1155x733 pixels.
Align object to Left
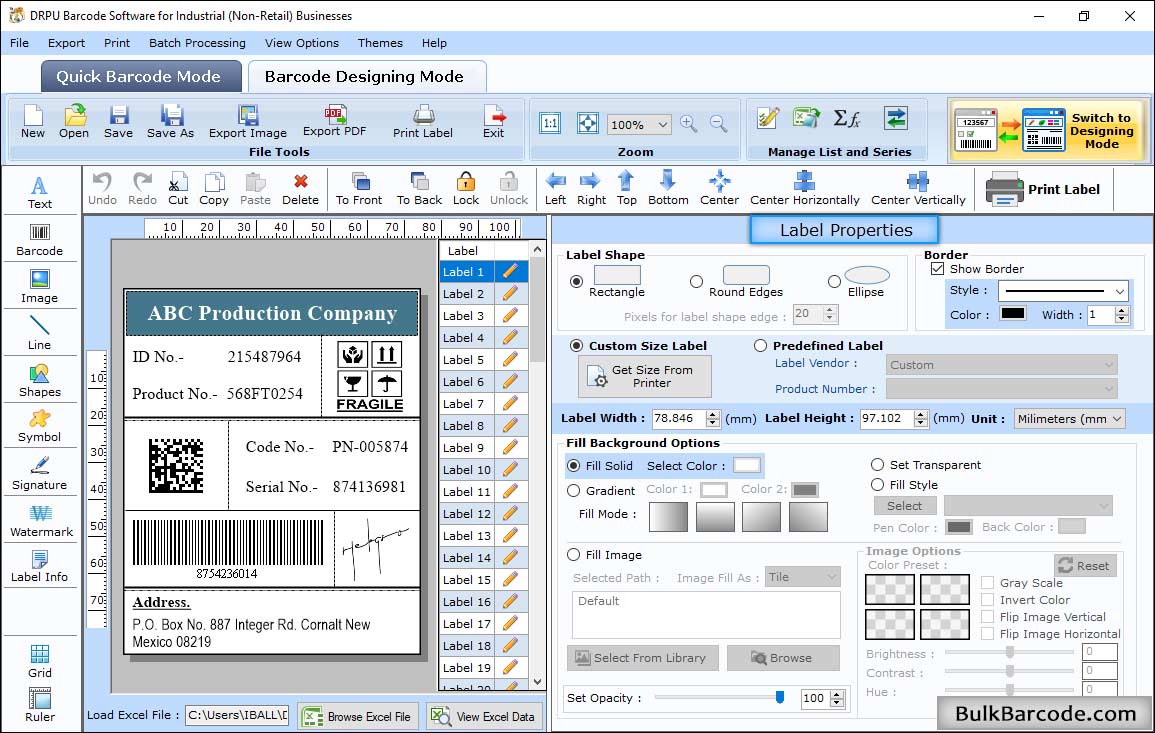[555, 189]
